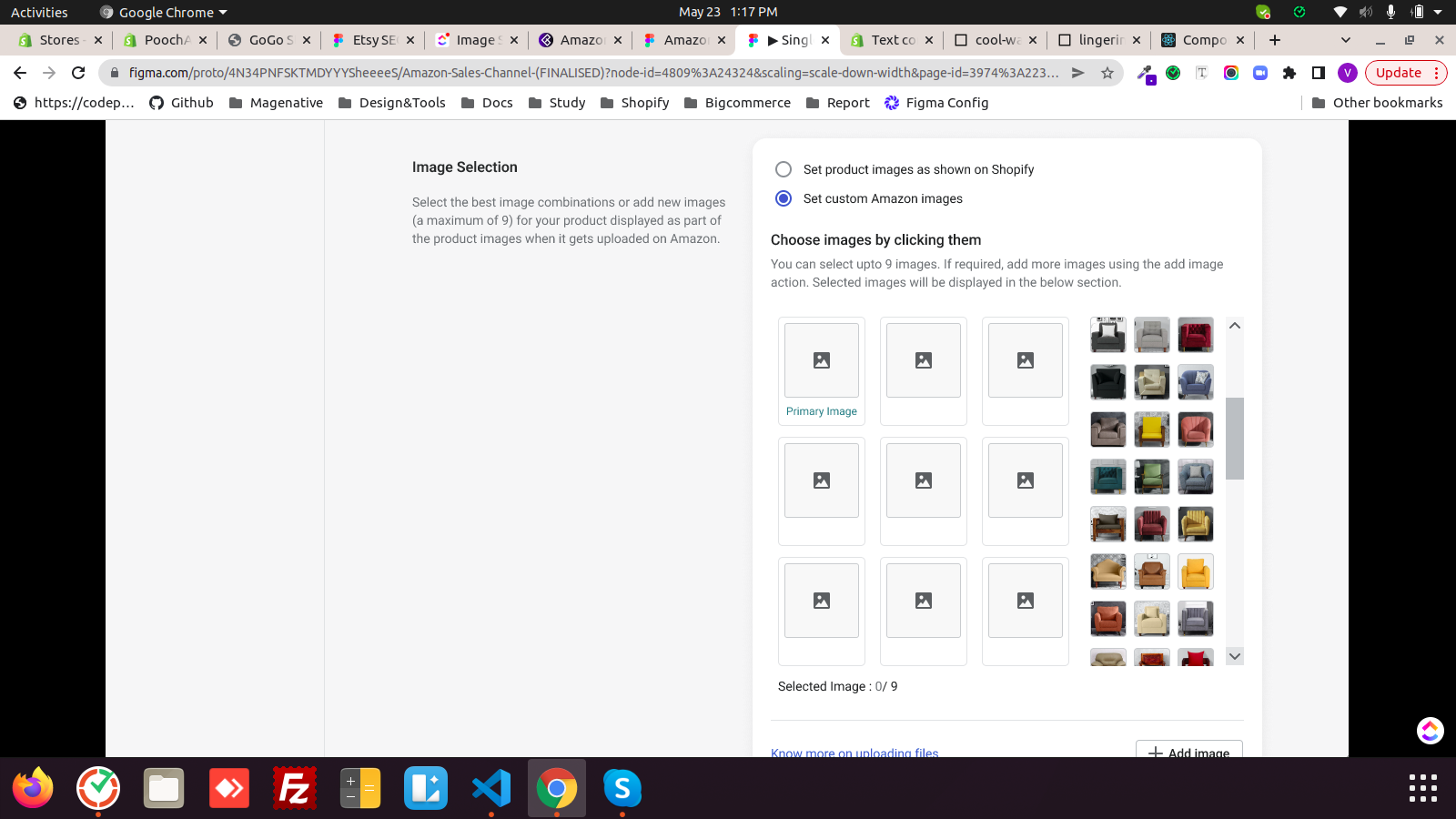
Task: Open the Chrome extensions puzzle icon
Action: [x=1289, y=73]
